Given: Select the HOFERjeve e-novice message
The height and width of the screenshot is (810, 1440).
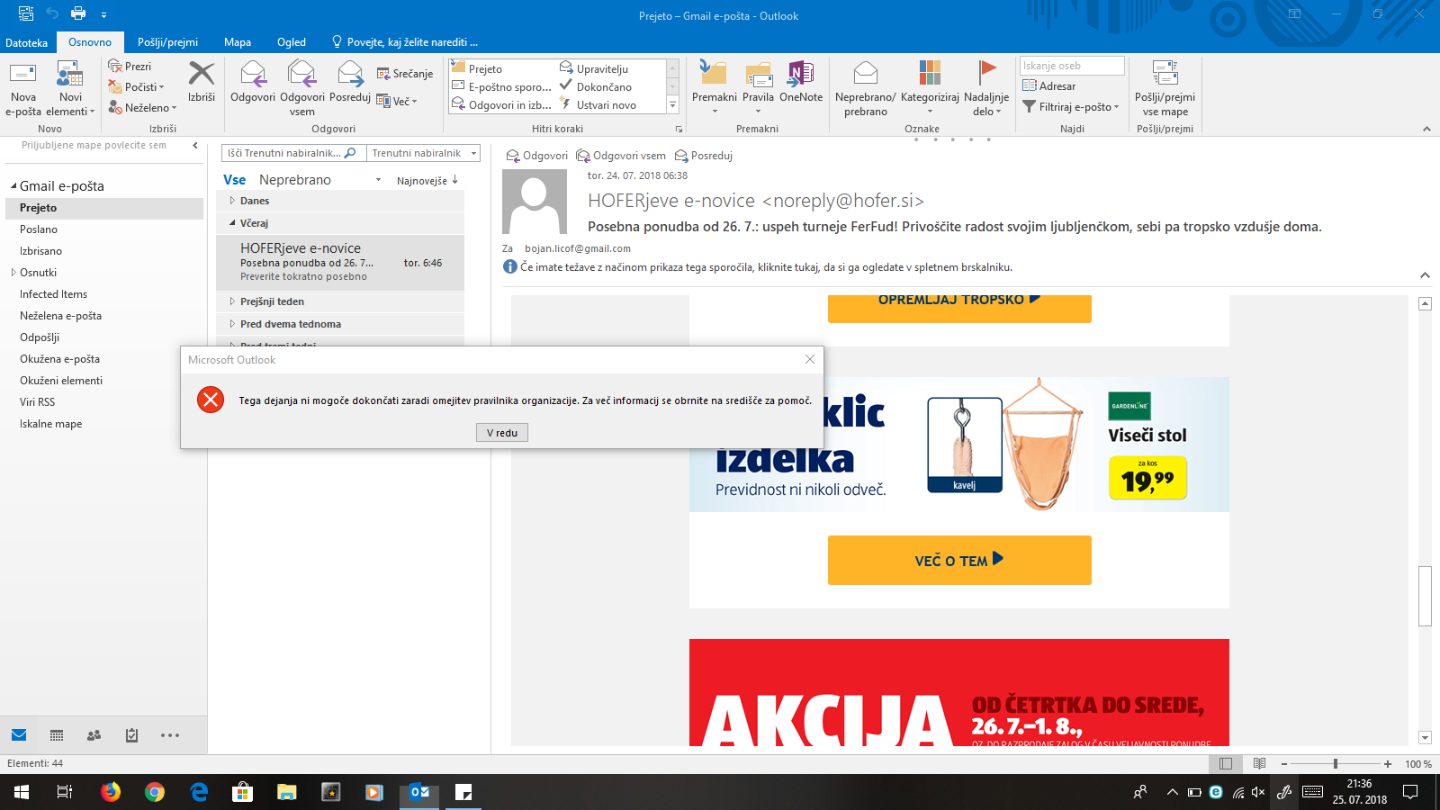Looking at the screenshot, I should tap(340, 262).
